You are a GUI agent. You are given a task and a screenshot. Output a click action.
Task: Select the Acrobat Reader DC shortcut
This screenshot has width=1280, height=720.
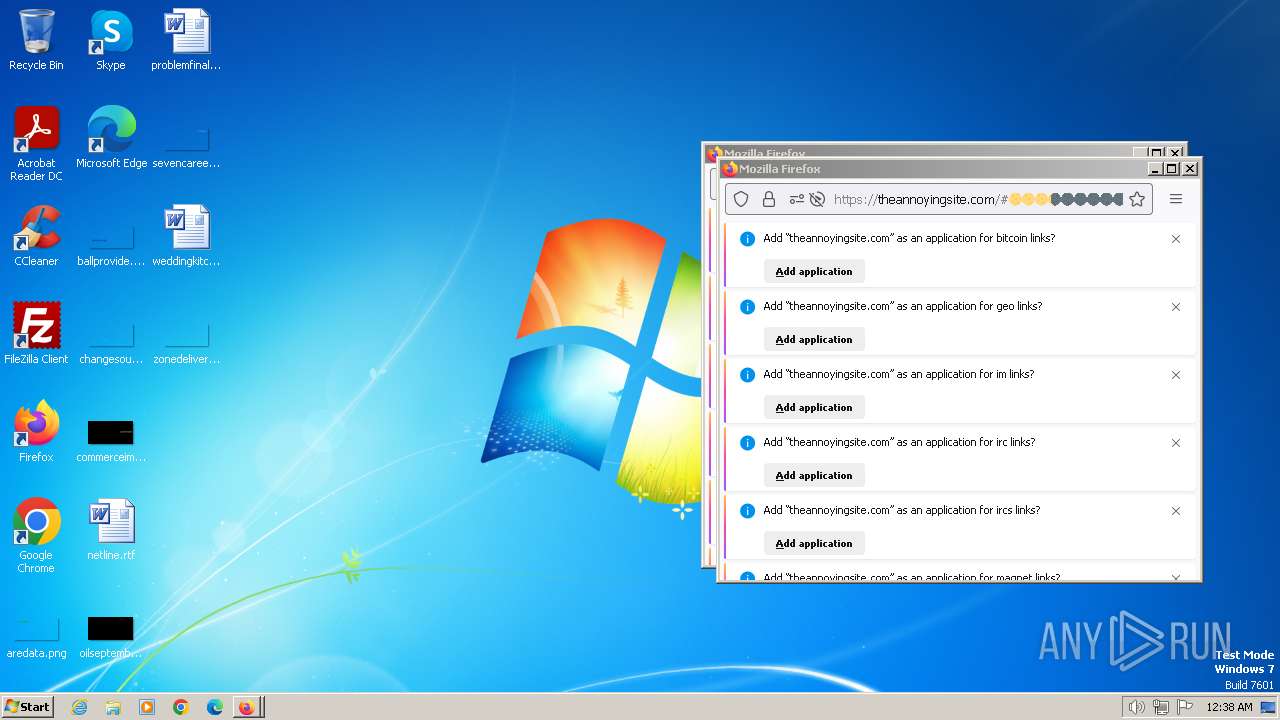coord(36,143)
